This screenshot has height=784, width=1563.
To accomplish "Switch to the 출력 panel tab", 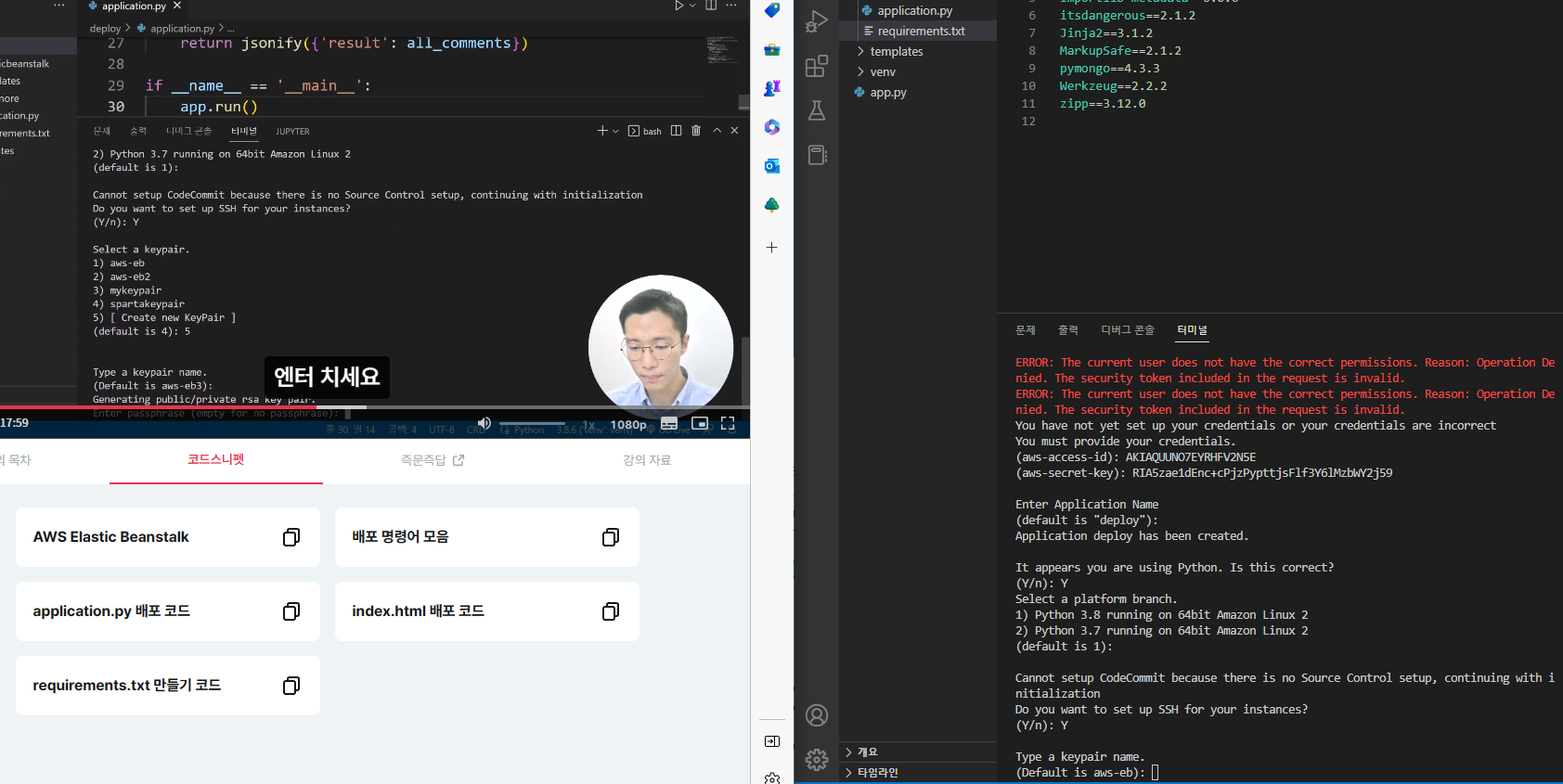I will coord(1068,330).
